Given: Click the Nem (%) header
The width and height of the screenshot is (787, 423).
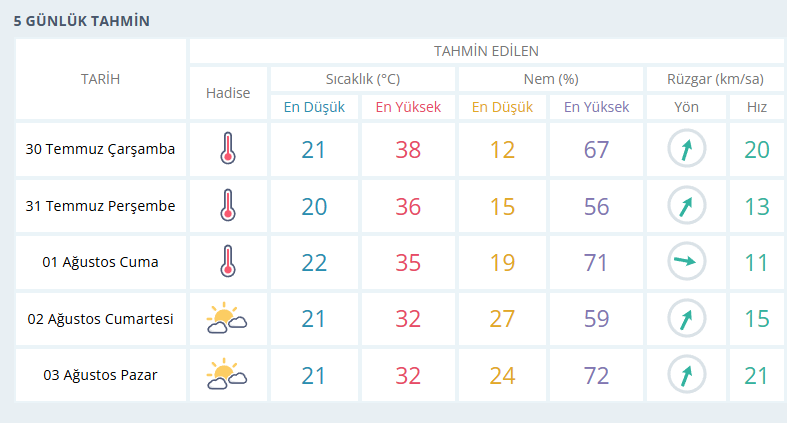Looking at the screenshot, I should coord(551,79).
